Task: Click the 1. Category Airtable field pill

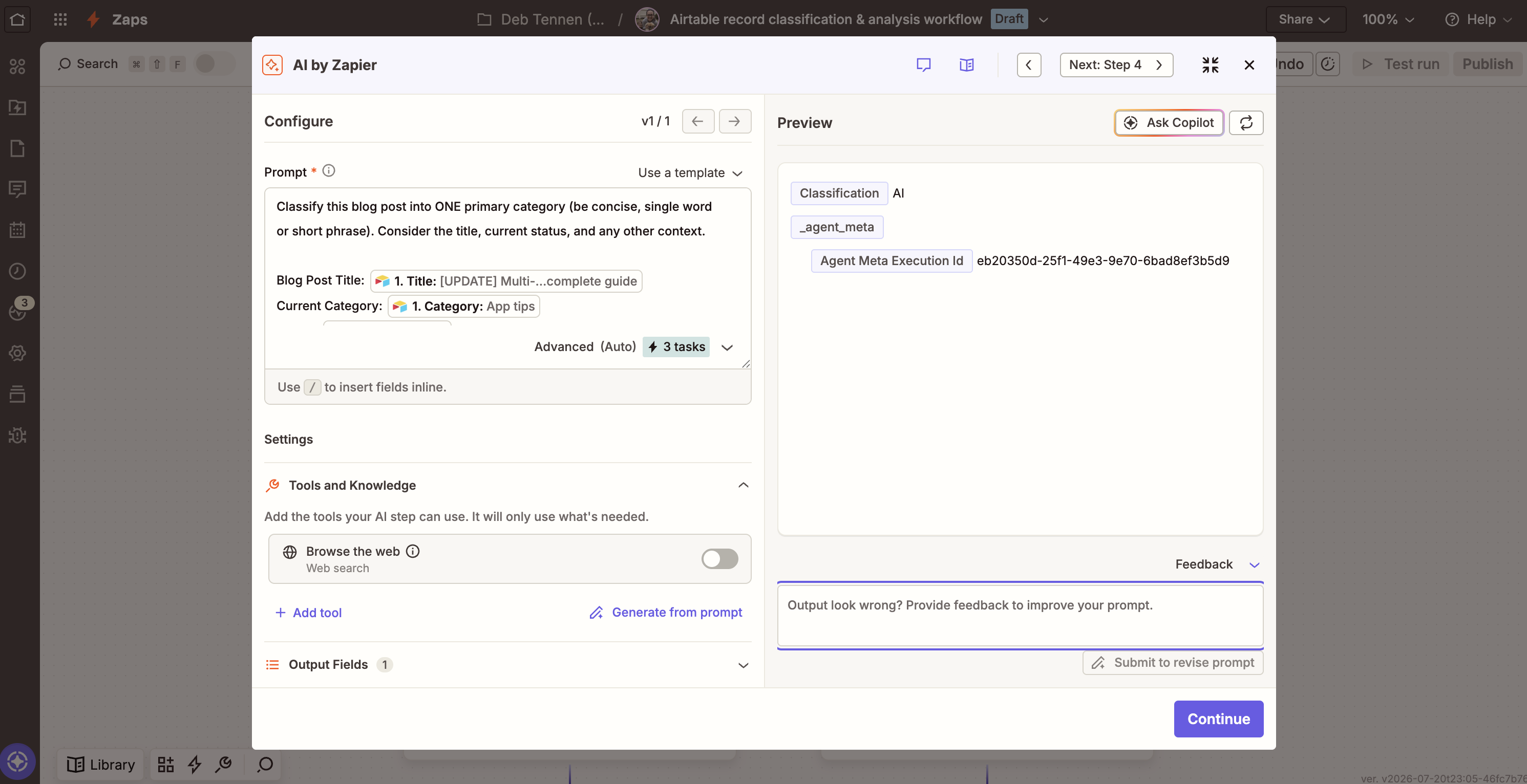Action: (463, 307)
